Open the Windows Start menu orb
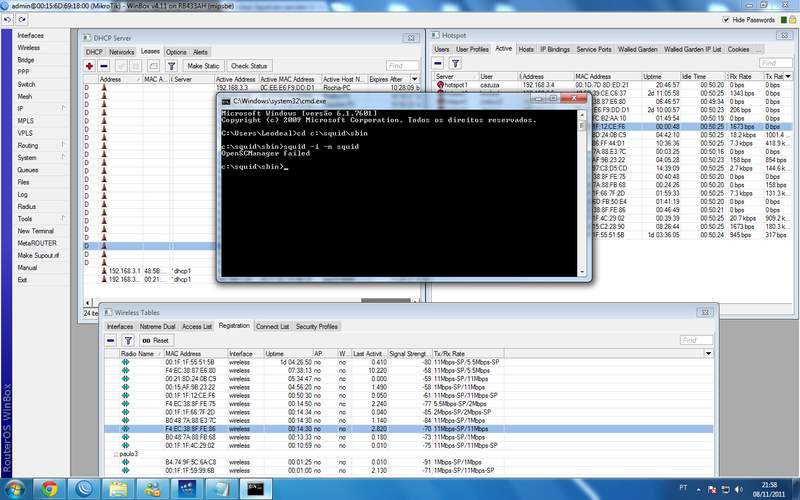Image resolution: width=800 pixels, height=500 pixels. tap(14, 489)
